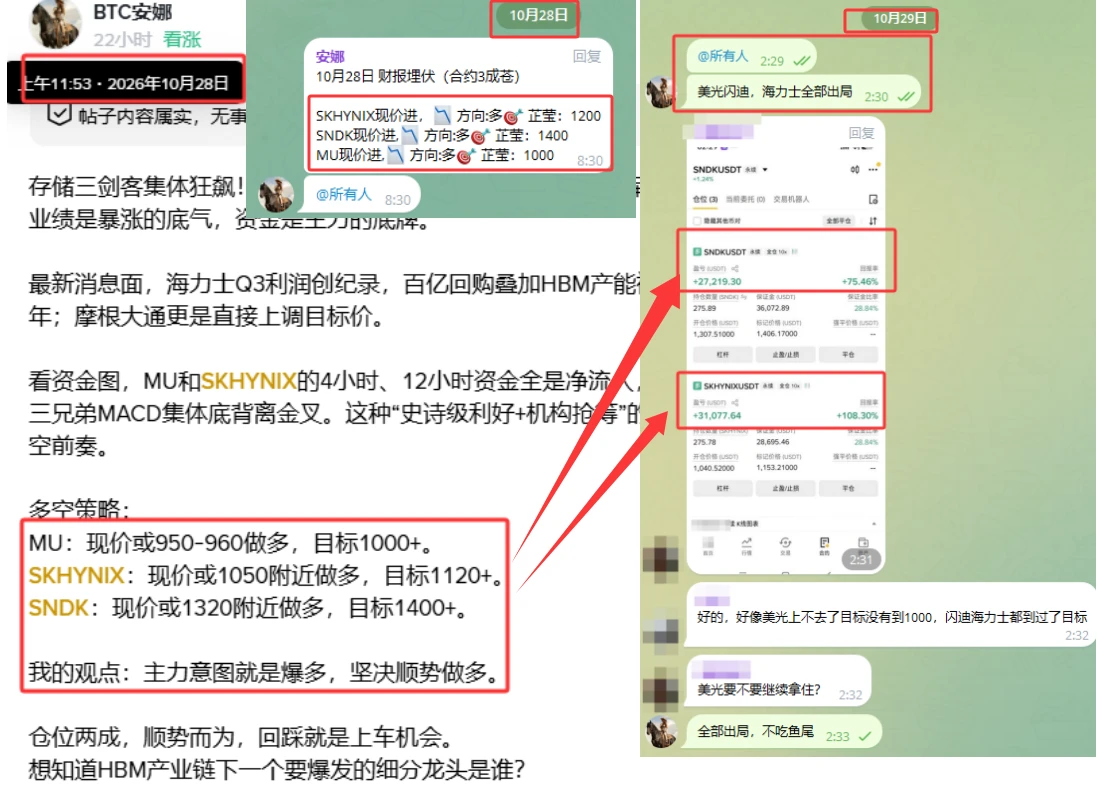Image resolution: width=1097 pixels, height=785 pixels.
Task: Go to 行情 in the bottom navigation
Action: 746,546
